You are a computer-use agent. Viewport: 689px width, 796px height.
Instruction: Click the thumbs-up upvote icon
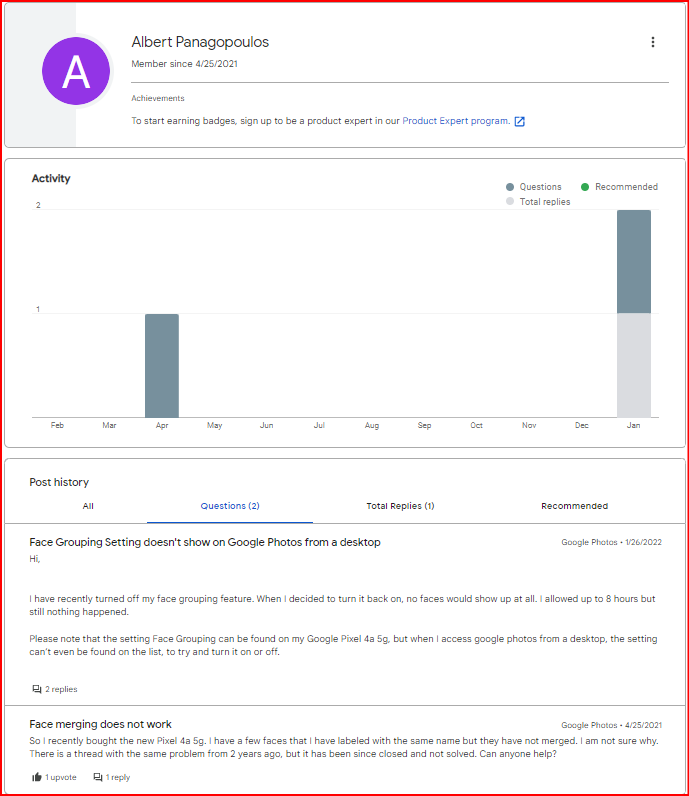point(37,777)
